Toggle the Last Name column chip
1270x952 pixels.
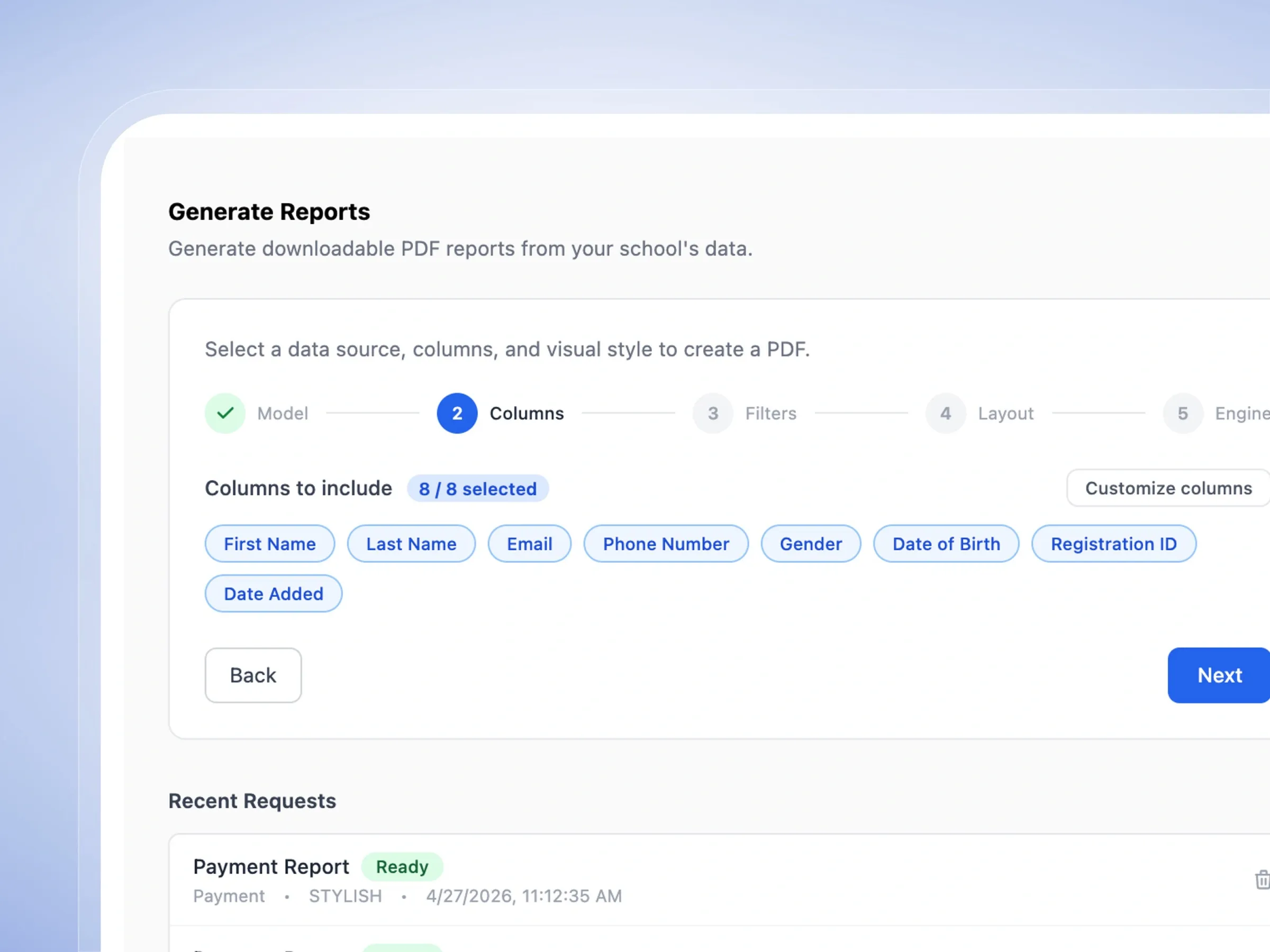(x=411, y=543)
